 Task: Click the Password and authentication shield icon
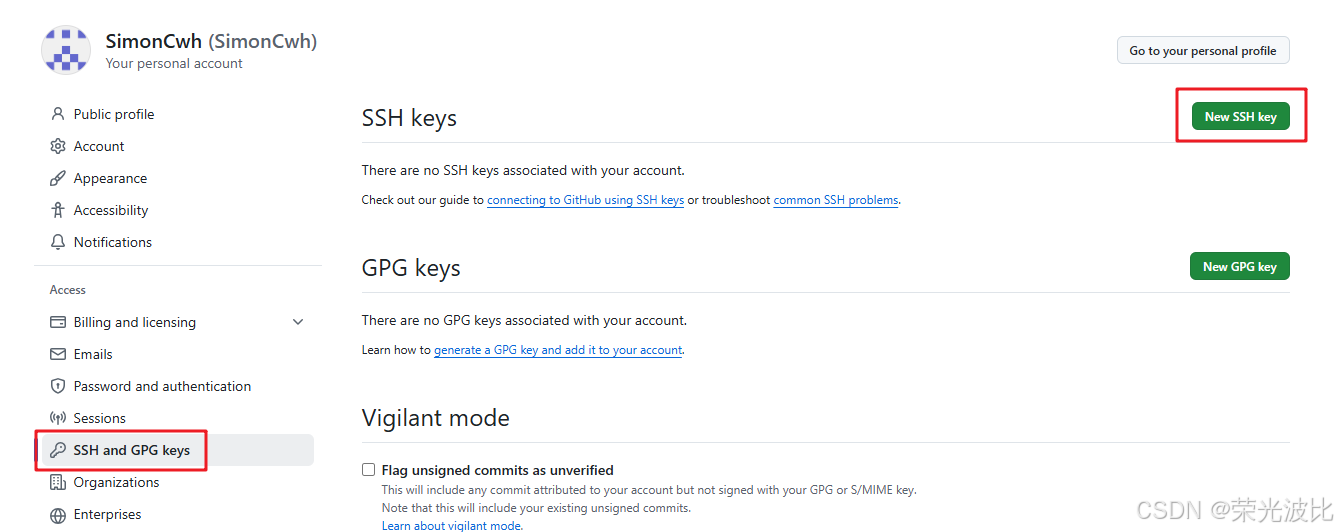point(58,386)
